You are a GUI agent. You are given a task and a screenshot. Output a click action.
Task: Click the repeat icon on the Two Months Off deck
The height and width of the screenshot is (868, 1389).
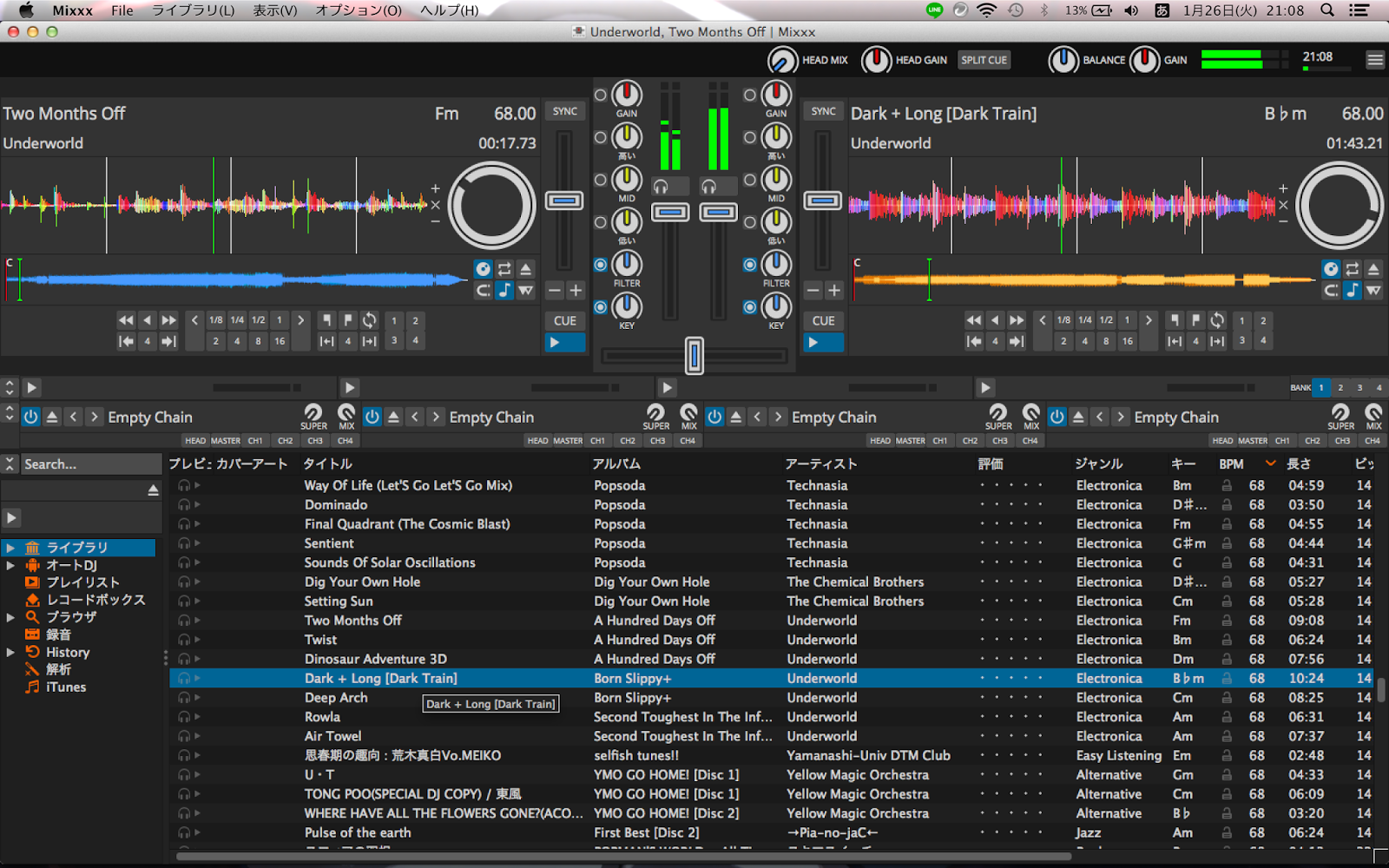(504, 269)
